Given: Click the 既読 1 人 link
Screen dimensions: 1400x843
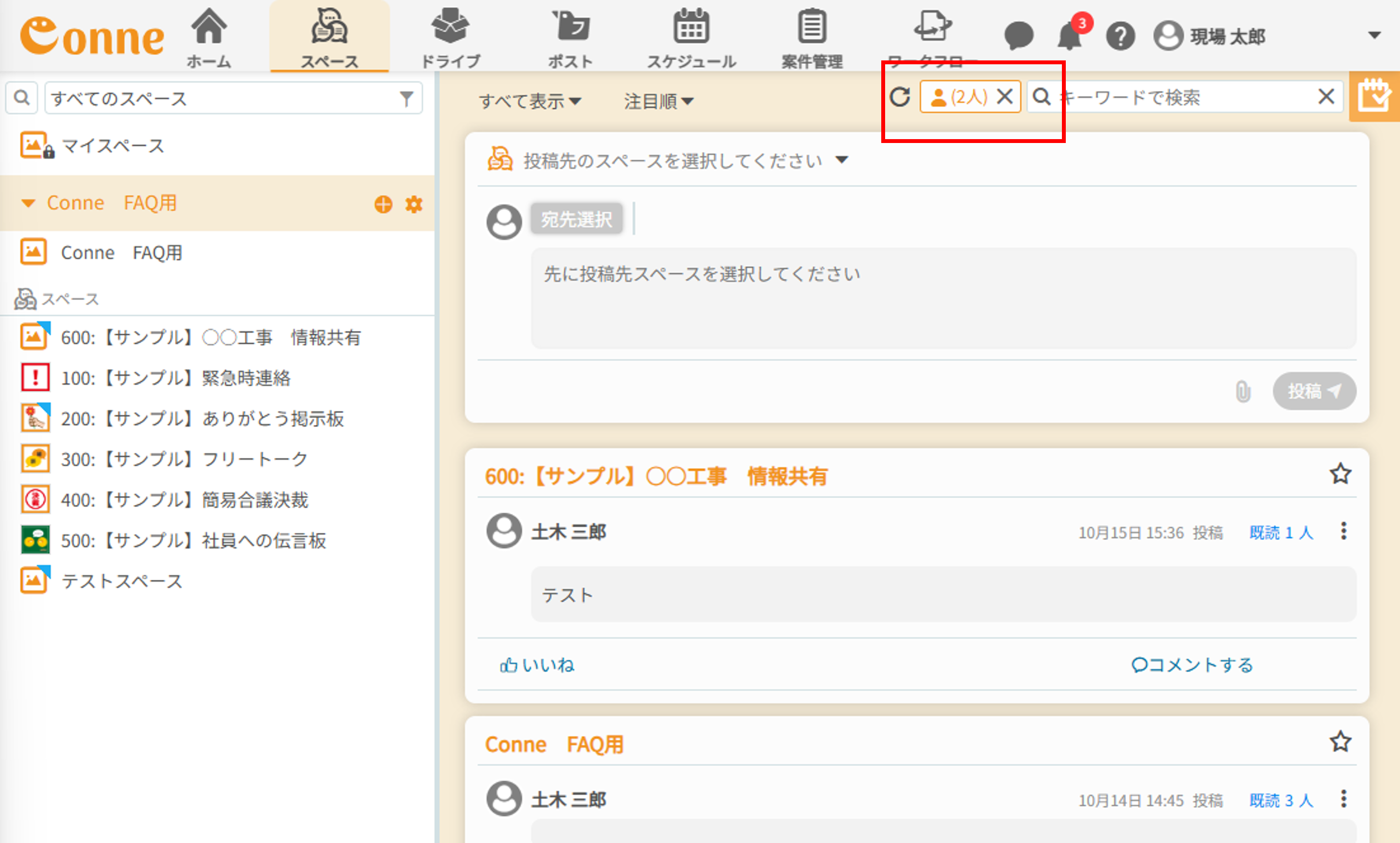Looking at the screenshot, I should (x=1281, y=533).
